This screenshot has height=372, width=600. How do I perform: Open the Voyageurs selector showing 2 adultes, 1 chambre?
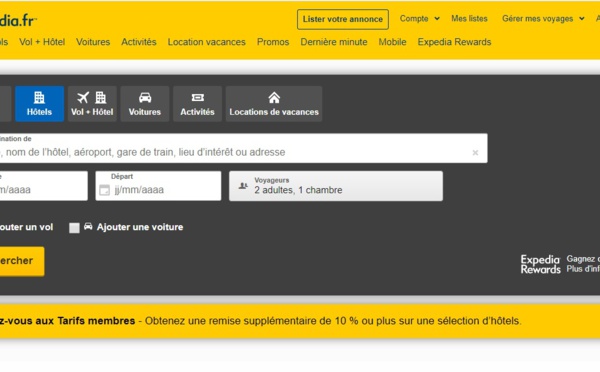click(336, 186)
